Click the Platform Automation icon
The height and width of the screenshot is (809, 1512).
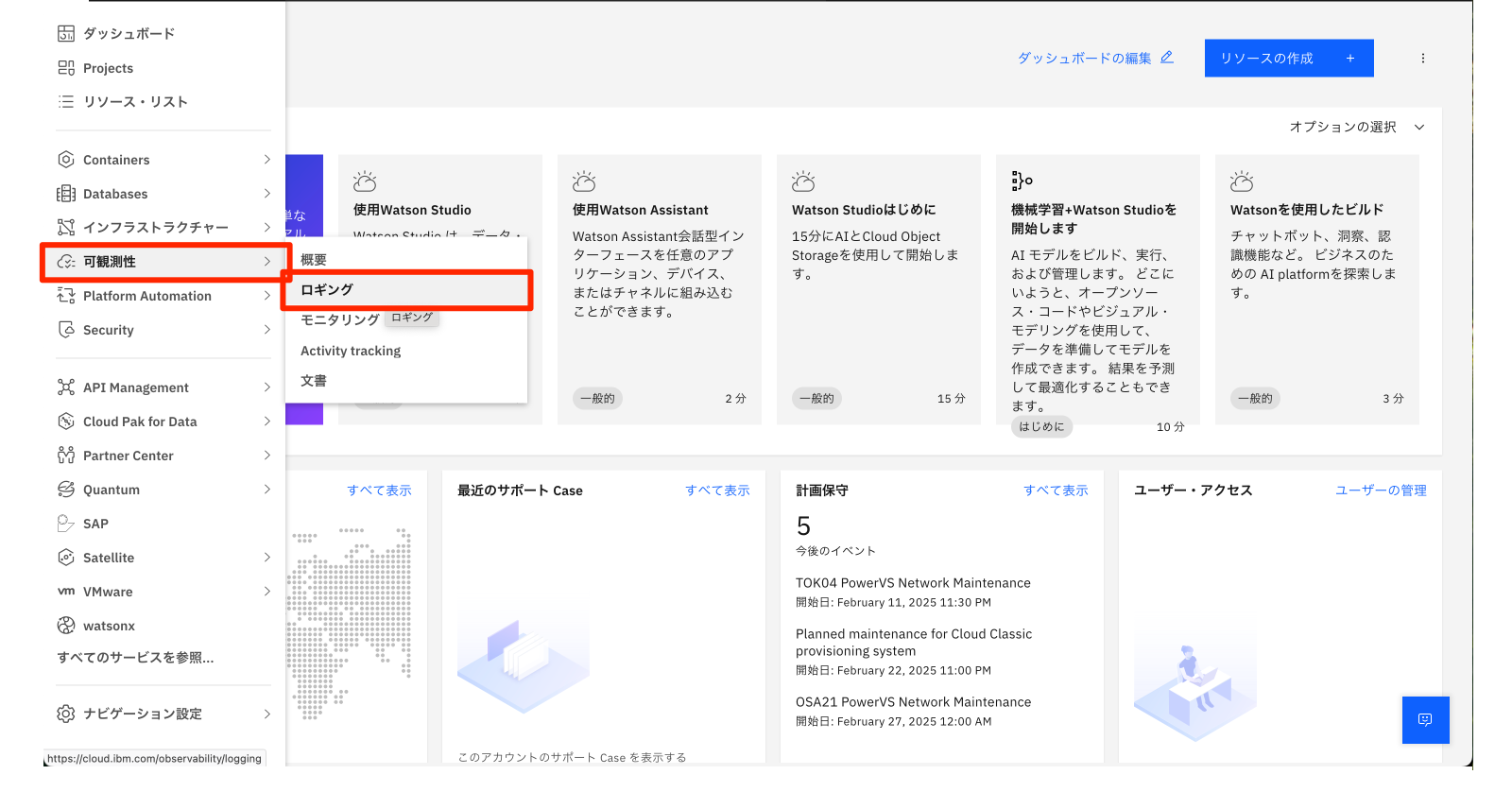tap(66, 296)
